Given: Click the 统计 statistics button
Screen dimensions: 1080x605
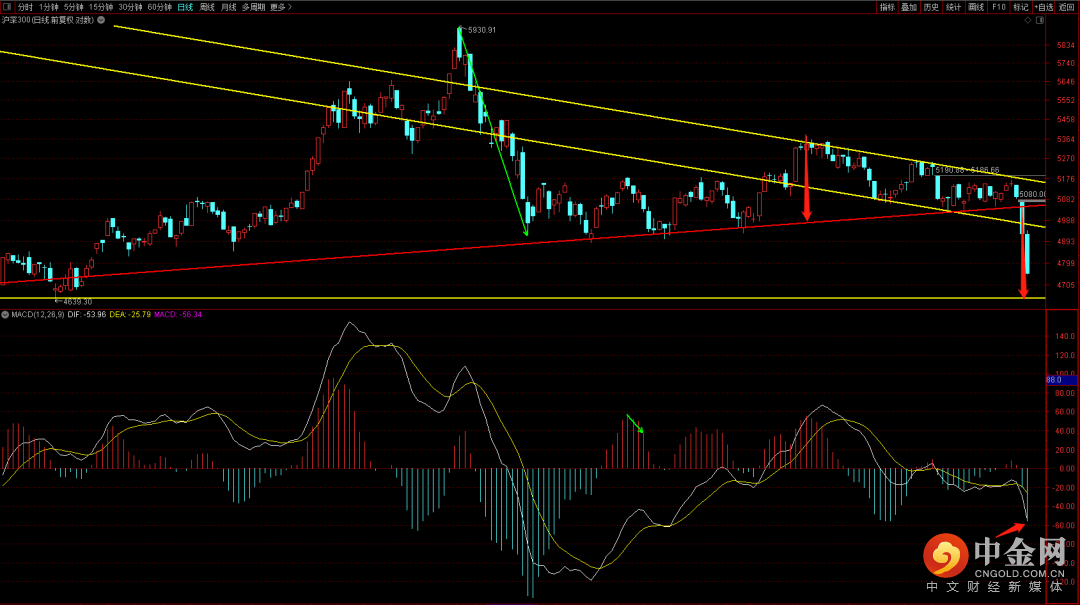Looking at the screenshot, I should tap(953, 7).
